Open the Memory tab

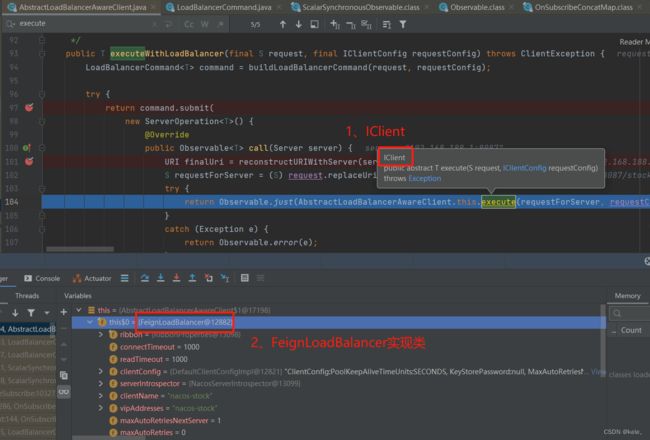click(x=627, y=296)
